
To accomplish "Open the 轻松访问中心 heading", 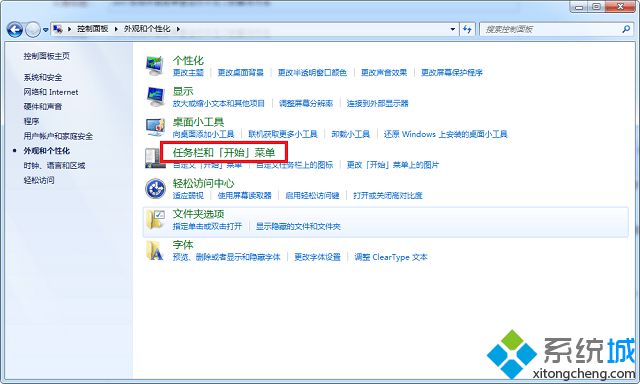I will (203, 184).
